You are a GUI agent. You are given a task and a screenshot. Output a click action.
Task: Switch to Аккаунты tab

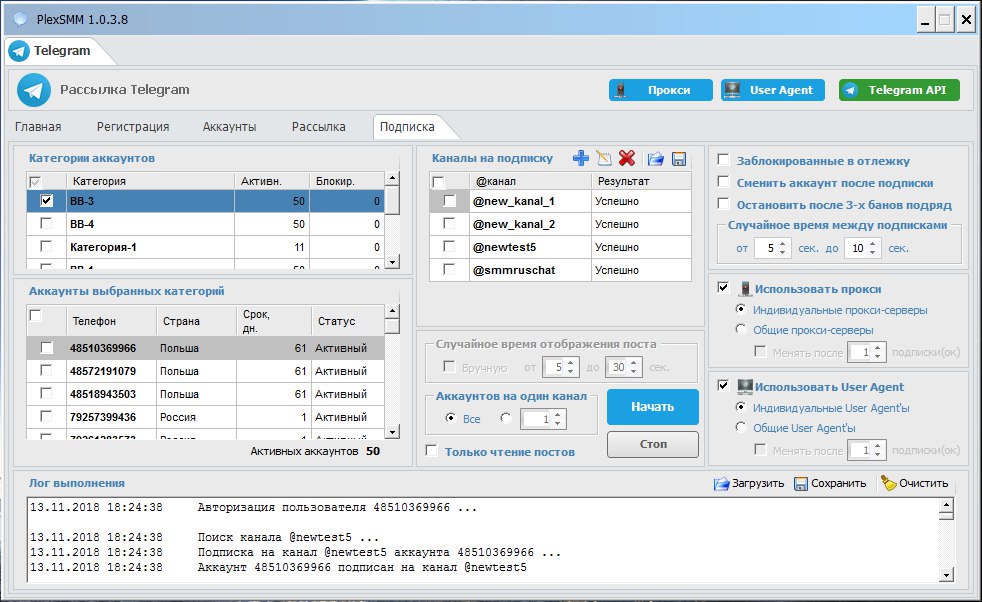point(229,127)
